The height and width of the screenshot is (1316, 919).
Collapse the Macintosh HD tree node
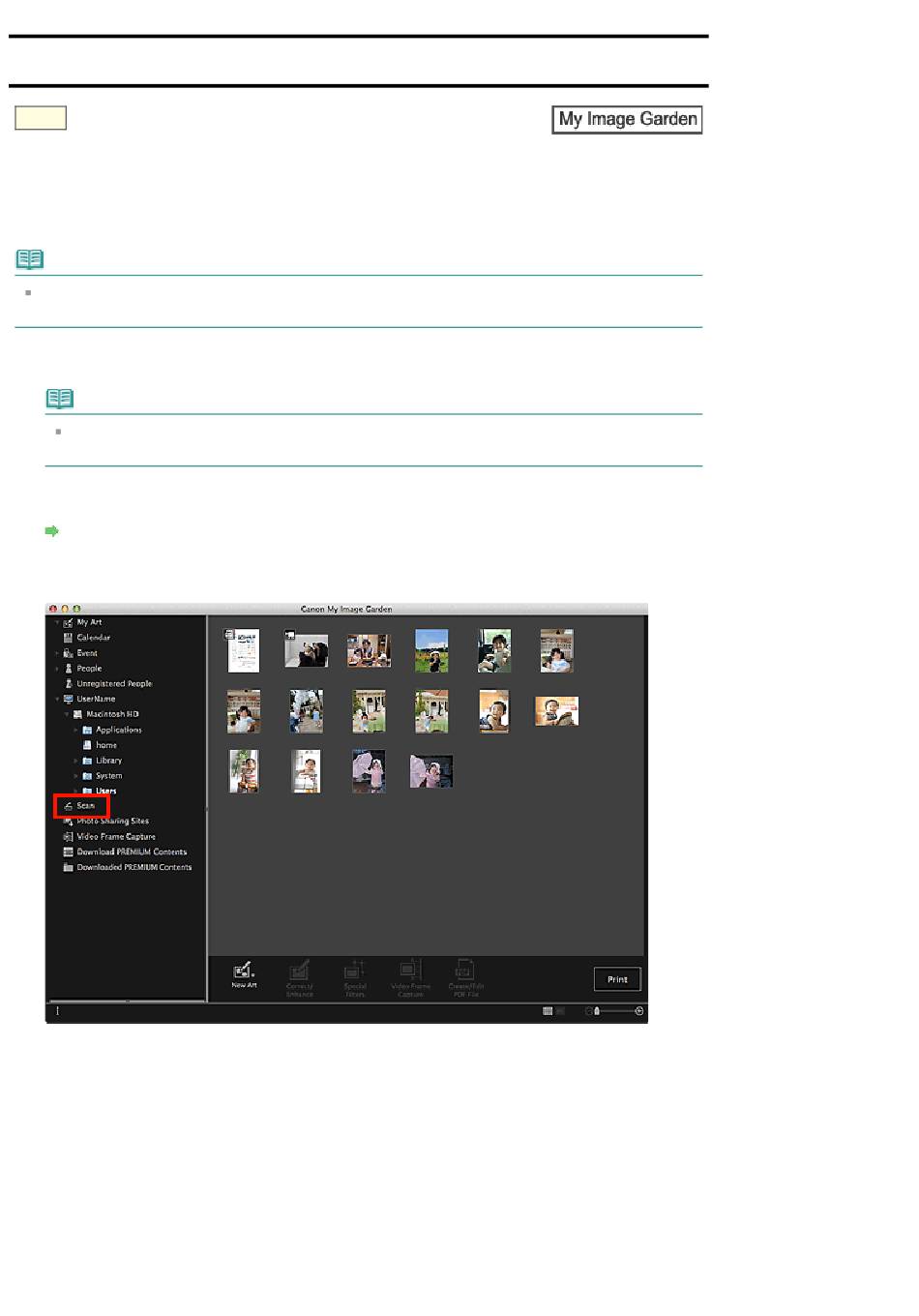pos(67,714)
